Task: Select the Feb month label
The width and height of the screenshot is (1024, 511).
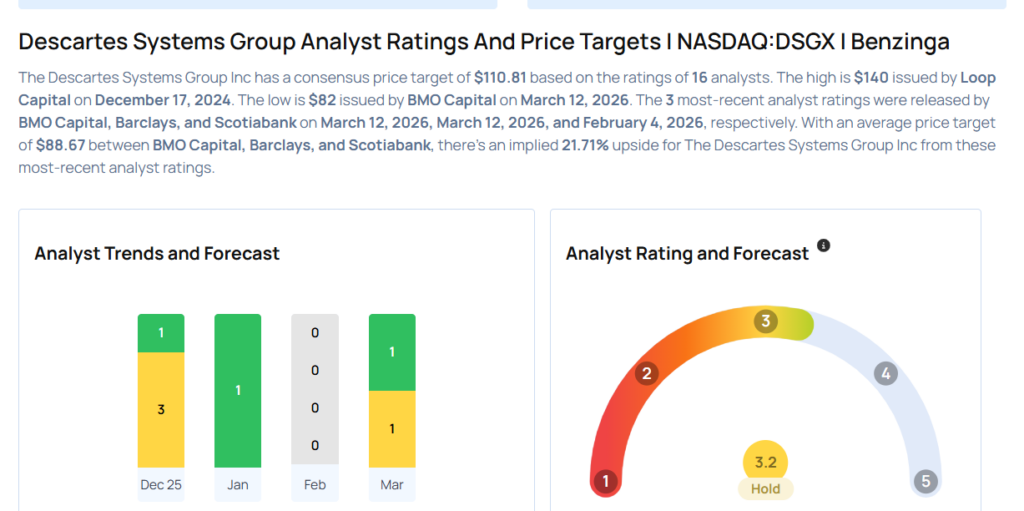Action: [315, 484]
